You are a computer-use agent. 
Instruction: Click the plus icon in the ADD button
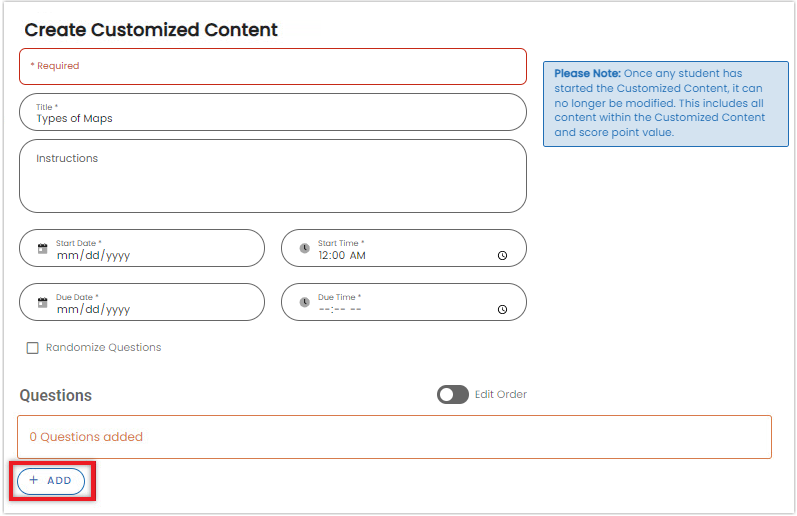click(x=34, y=481)
